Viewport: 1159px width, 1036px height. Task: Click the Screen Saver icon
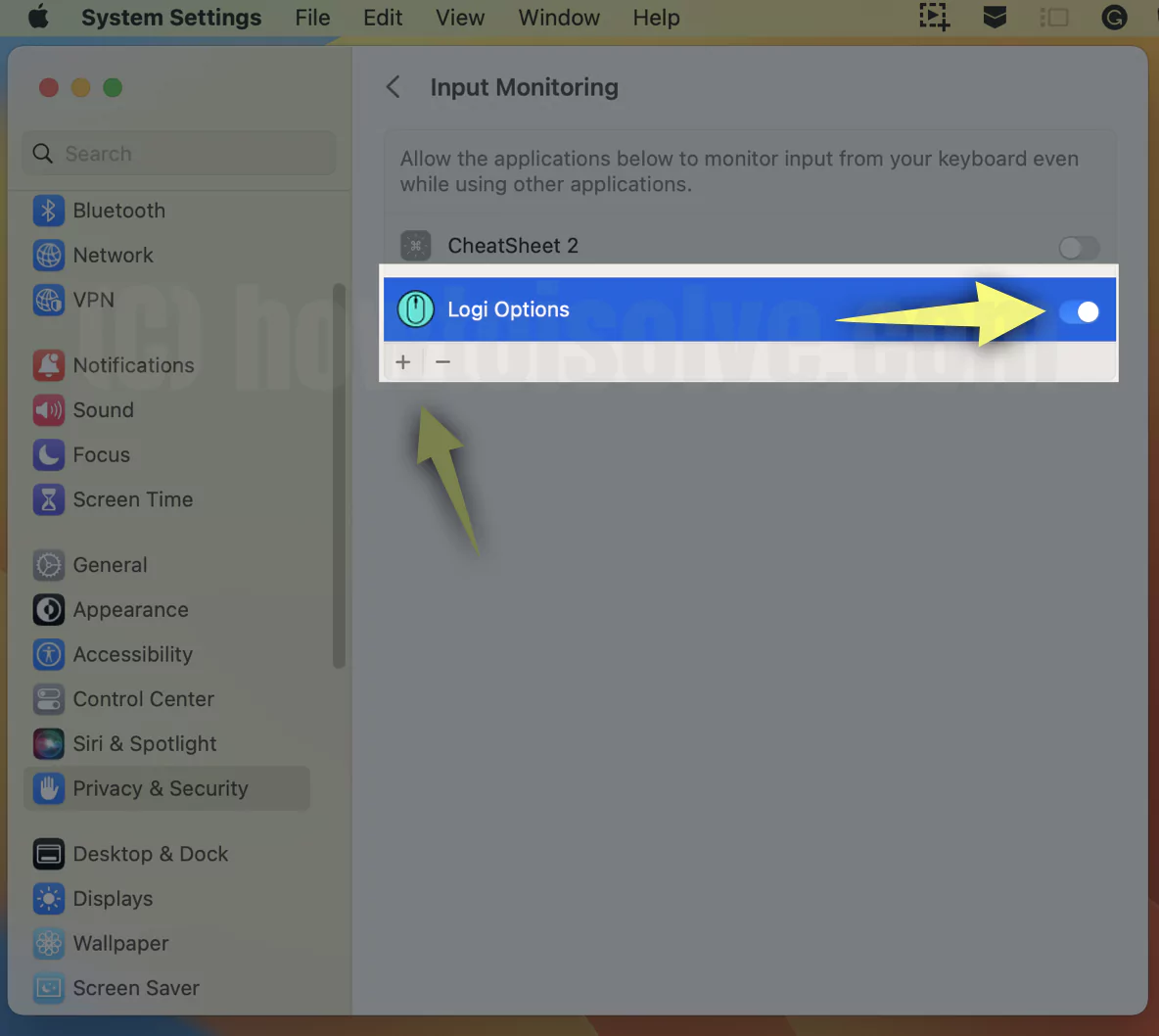pyautogui.click(x=49, y=989)
